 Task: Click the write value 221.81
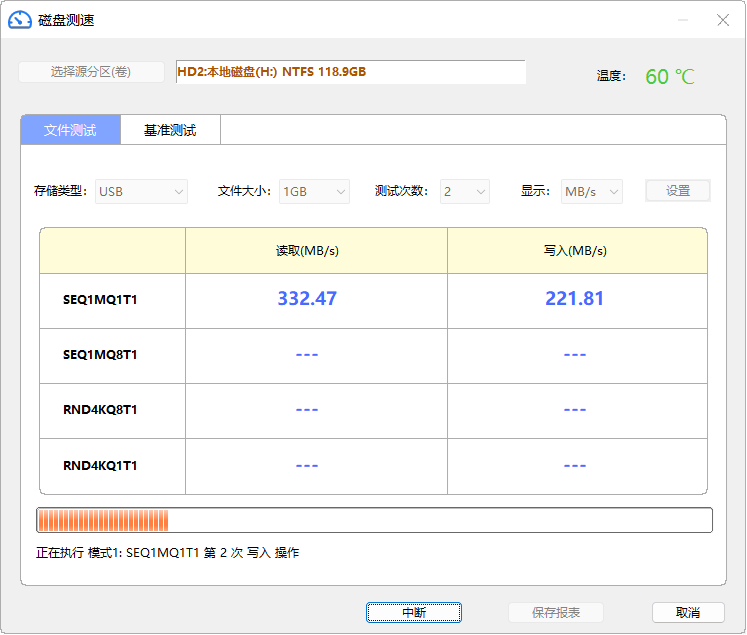coord(575,299)
